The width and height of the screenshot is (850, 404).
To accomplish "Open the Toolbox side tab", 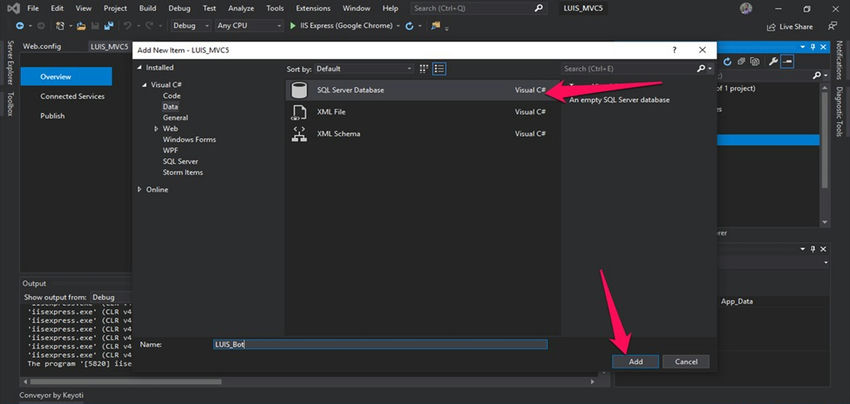I will [x=9, y=104].
